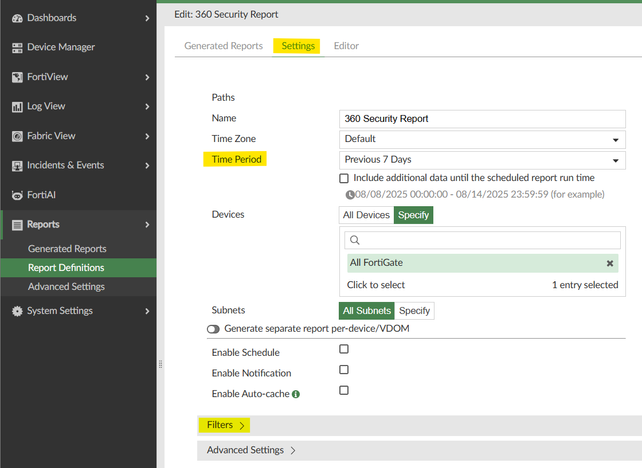Click the Dashboards sidebar icon
Screen dimensions: 642x468
tap(17, 18)
